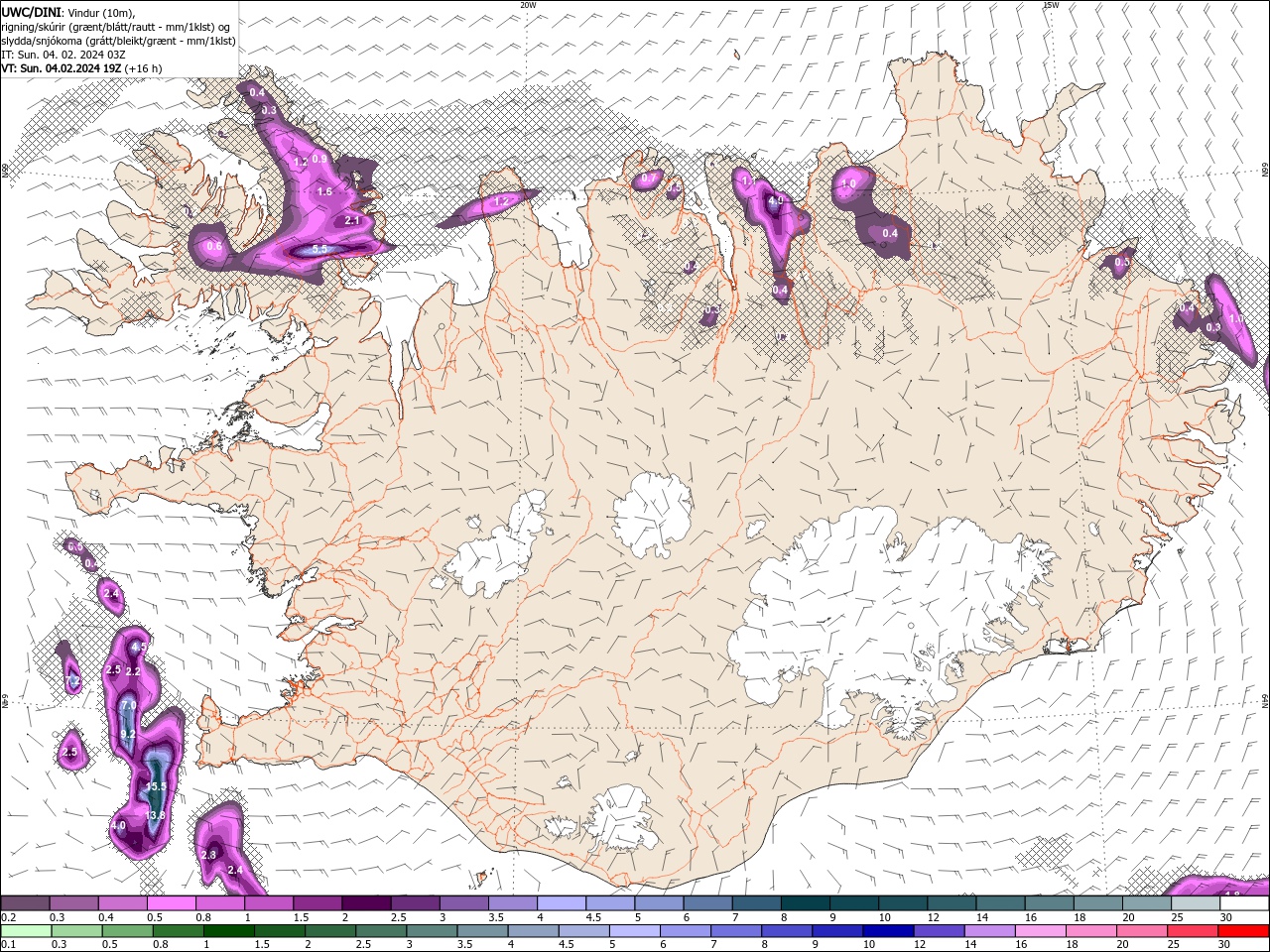
Task: Click the 0.6 value in the Westfjords
Action: coord(214,246)
